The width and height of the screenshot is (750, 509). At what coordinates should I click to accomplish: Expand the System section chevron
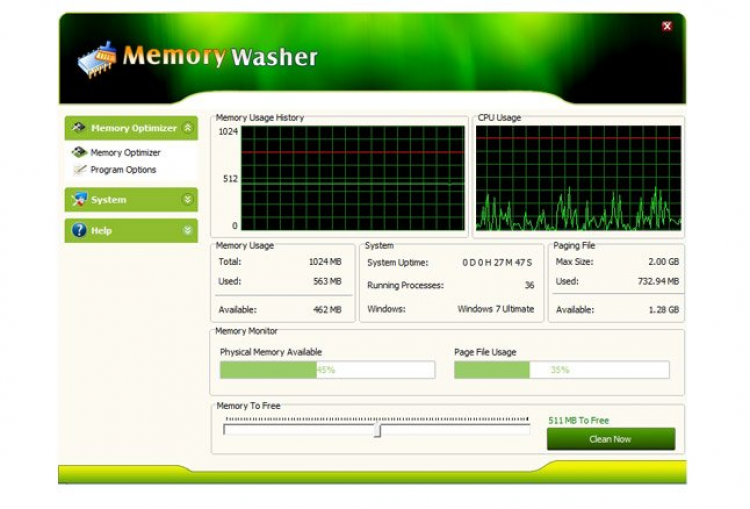pyautogui.click(x=188, y=199)
